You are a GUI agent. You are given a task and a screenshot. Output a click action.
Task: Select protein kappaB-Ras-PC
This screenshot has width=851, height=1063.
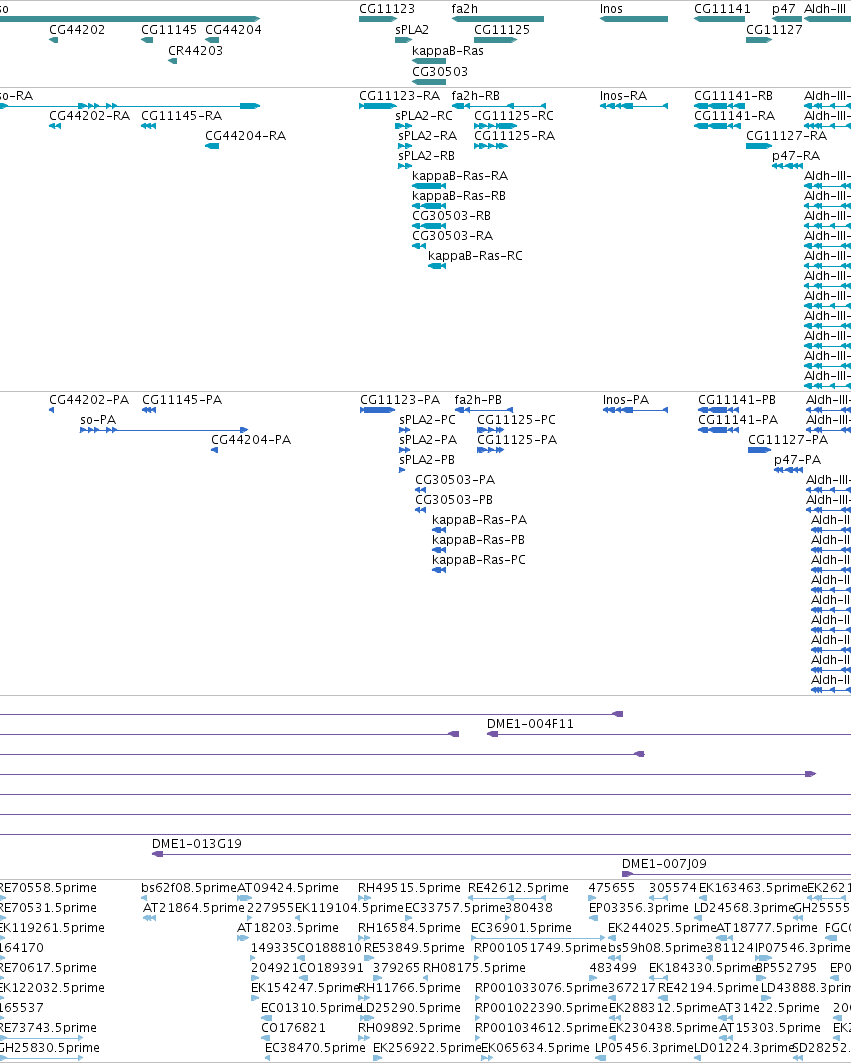[479, 560]
